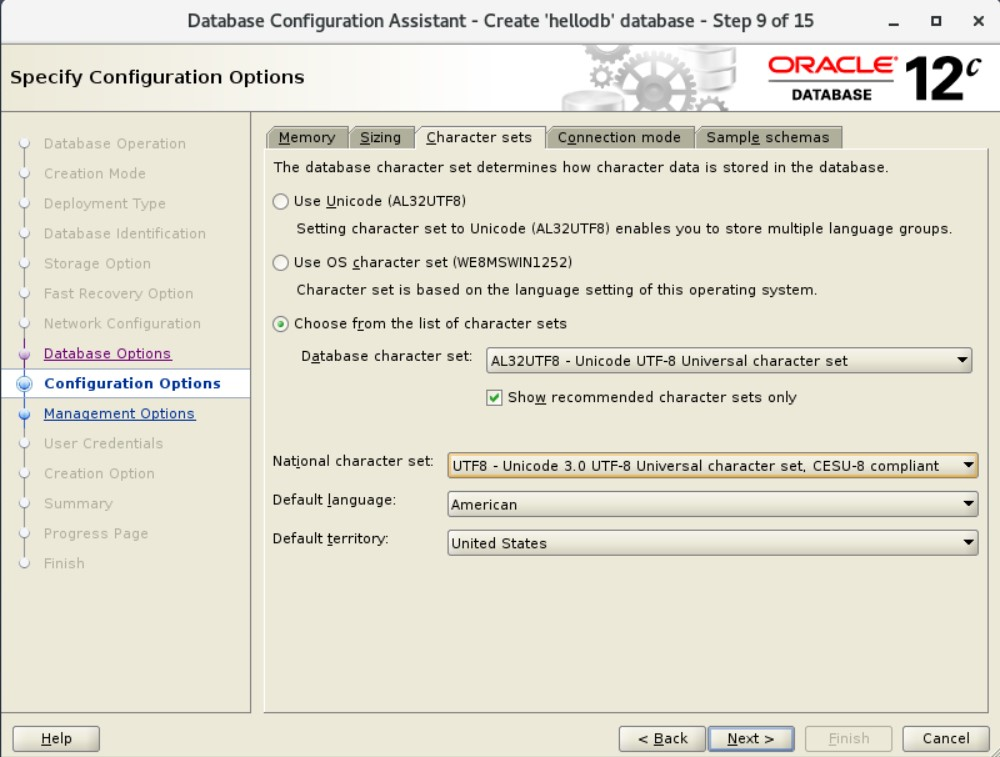
Task: Click the 'Creation Mode' step text
Action: click(x=94, y=173)
